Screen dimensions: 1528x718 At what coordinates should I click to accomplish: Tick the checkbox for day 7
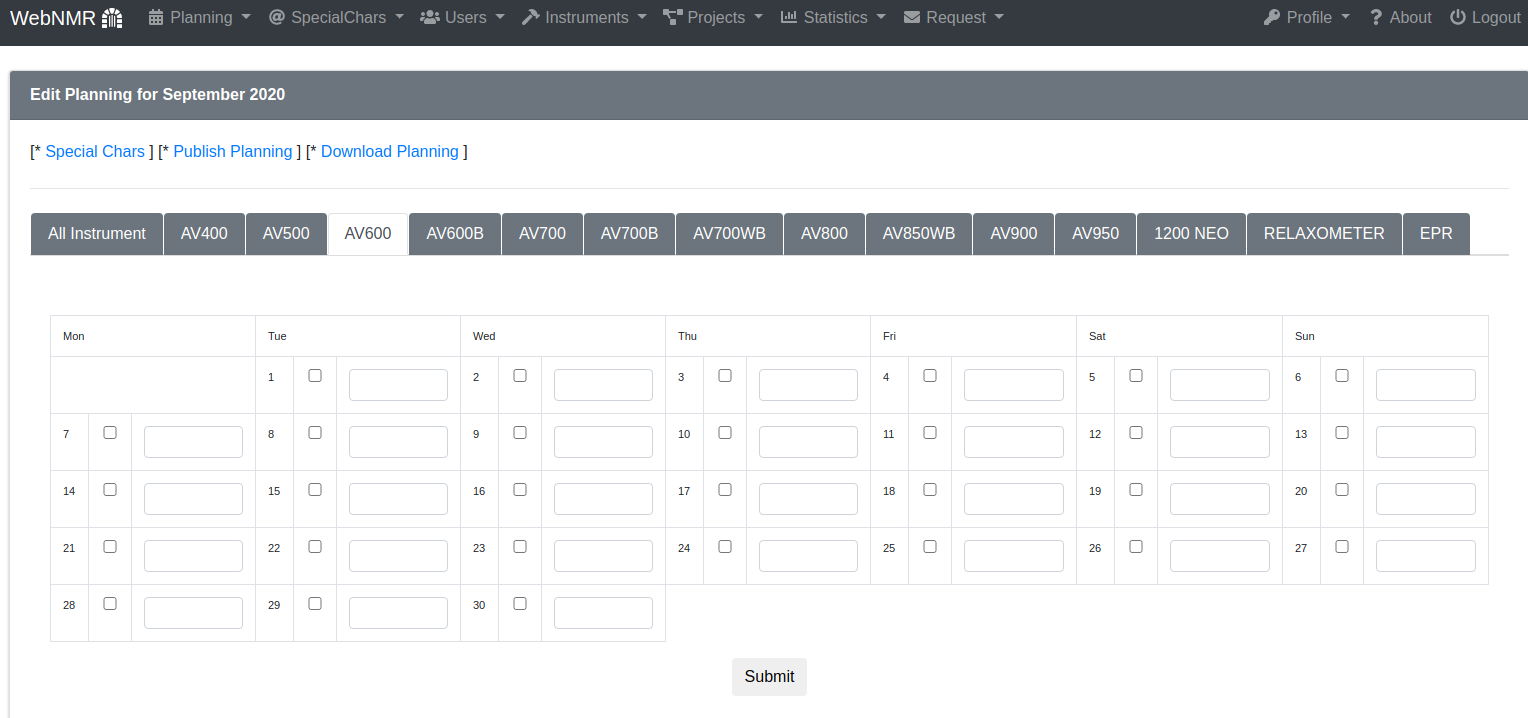pyautogui.click(x=110, y=433)
